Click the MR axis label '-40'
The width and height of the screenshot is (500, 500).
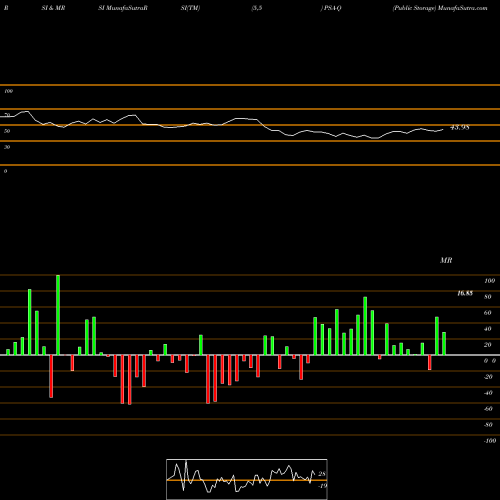pyautogui.click(x=488, y=393)
